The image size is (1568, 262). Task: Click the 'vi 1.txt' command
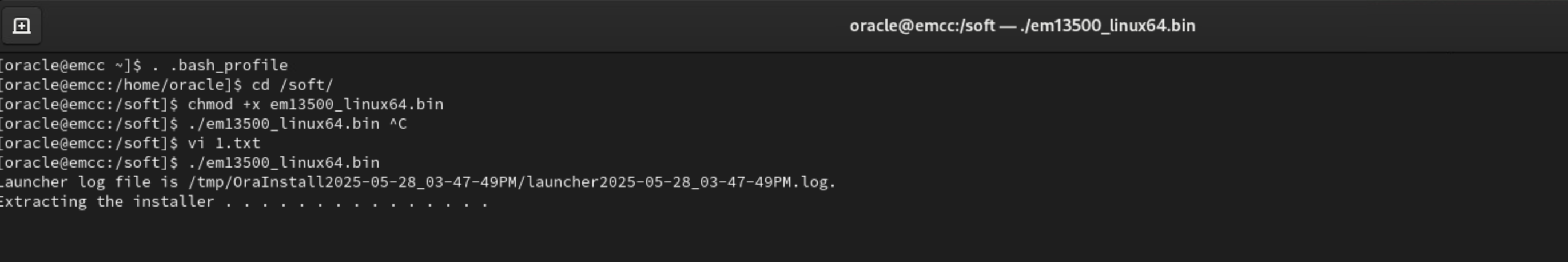224,143
